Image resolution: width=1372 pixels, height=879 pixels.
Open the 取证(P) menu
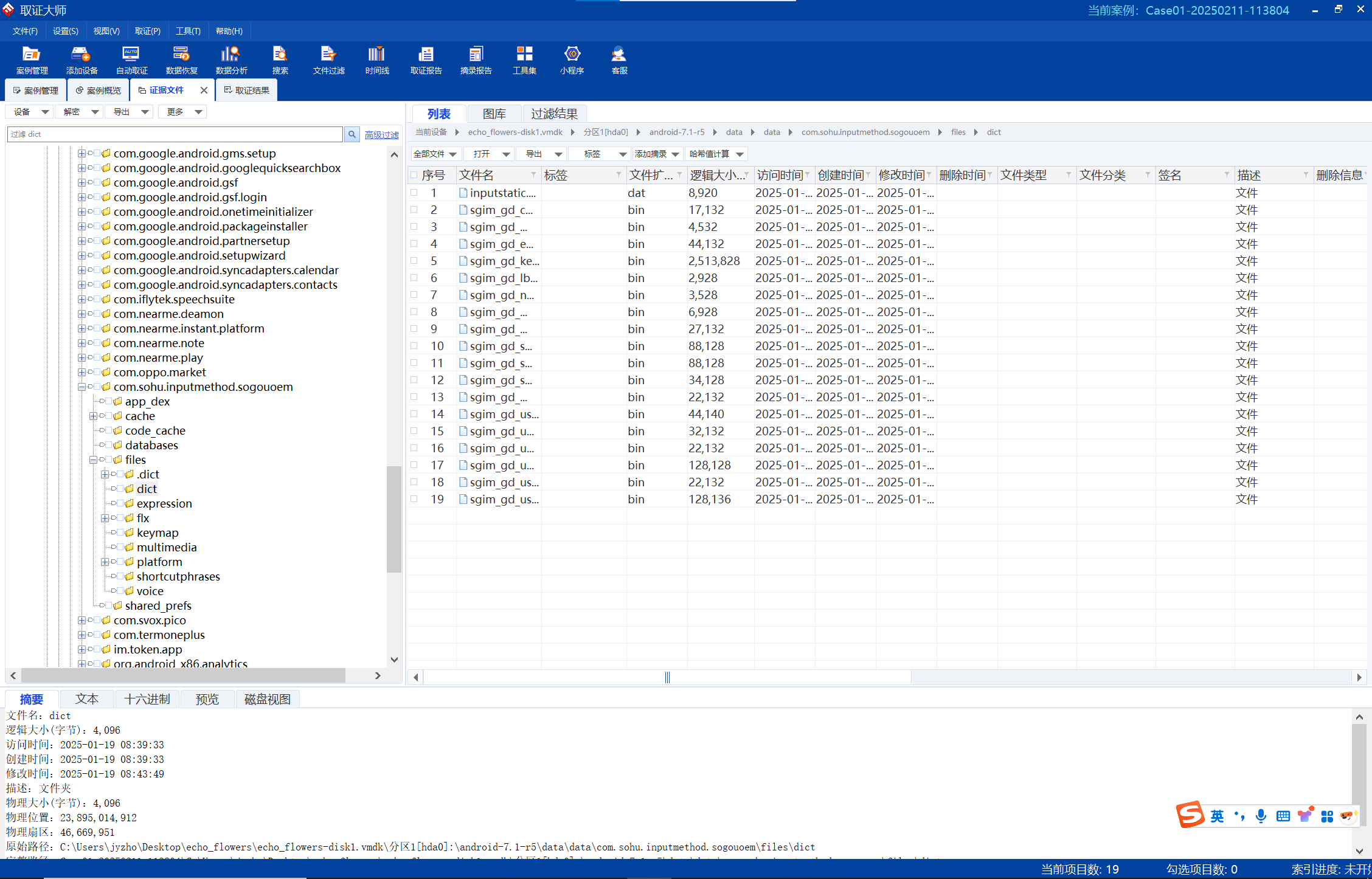[x=148, y=31]
